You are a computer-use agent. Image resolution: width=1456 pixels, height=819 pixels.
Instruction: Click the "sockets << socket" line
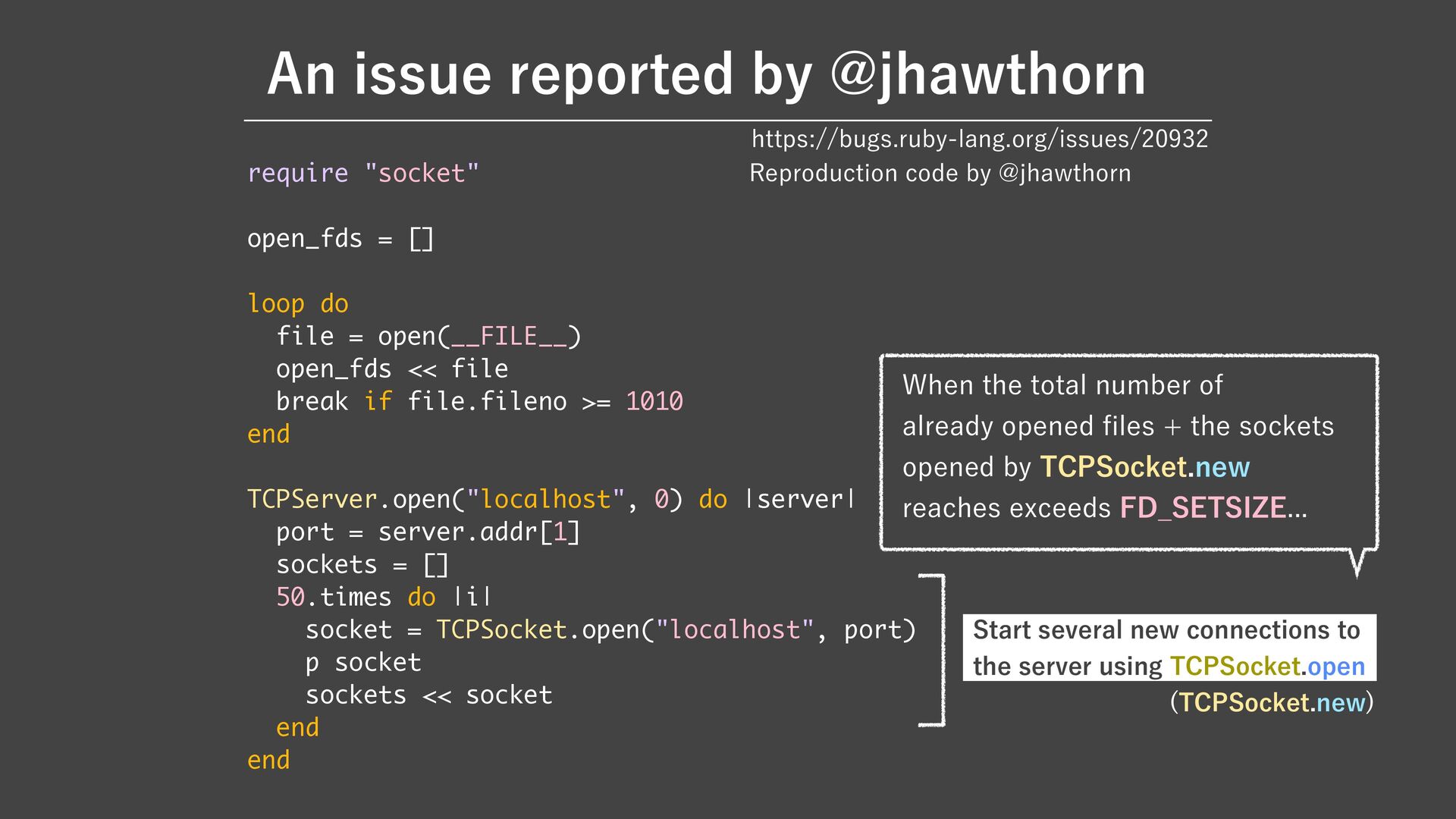[x=428, y=695]
